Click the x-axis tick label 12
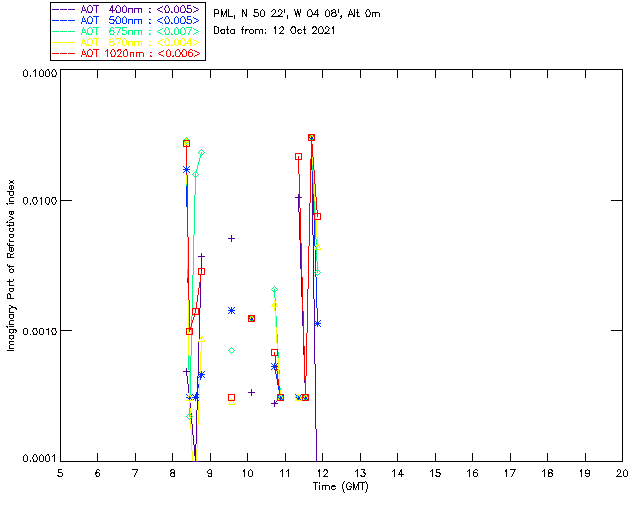The image size is (640, 512). [322, 473]
